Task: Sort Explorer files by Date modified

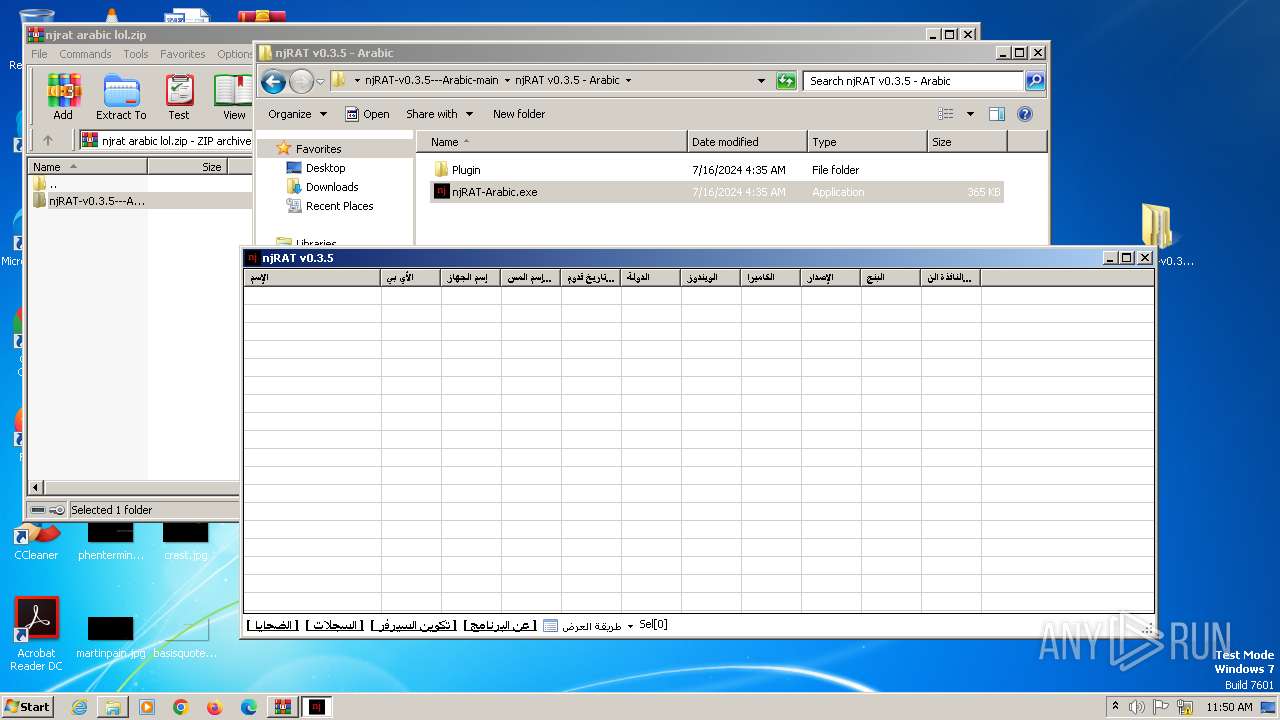Action: tap(747, 142)
